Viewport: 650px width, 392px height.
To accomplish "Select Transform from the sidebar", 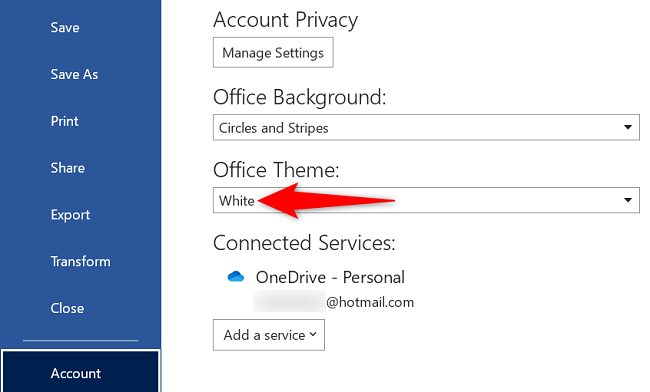I will [x=80, y=261].
